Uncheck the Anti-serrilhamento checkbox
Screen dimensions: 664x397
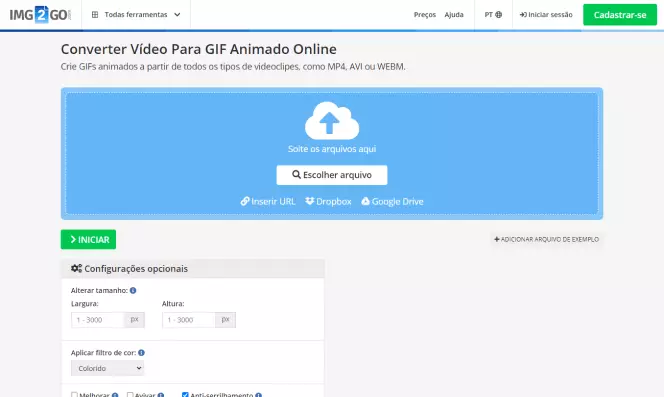(x=185, y=395)
